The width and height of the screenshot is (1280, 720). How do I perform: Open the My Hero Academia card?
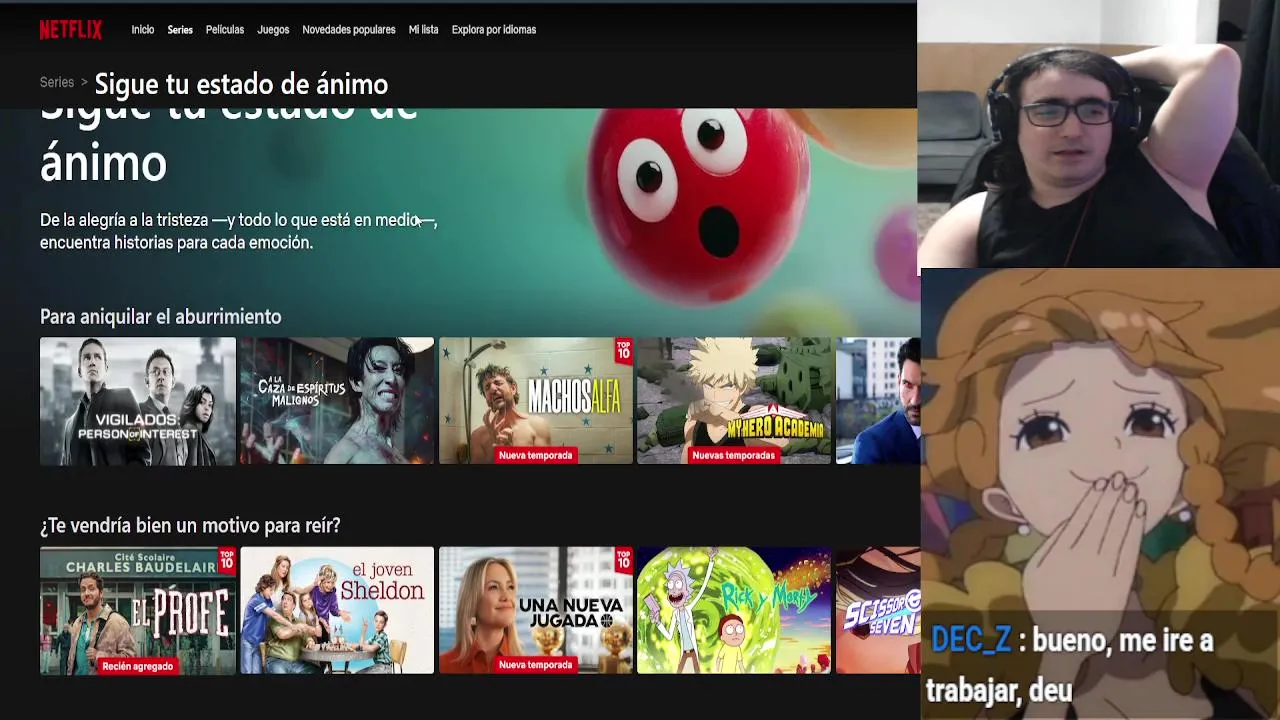click(734, 401)
